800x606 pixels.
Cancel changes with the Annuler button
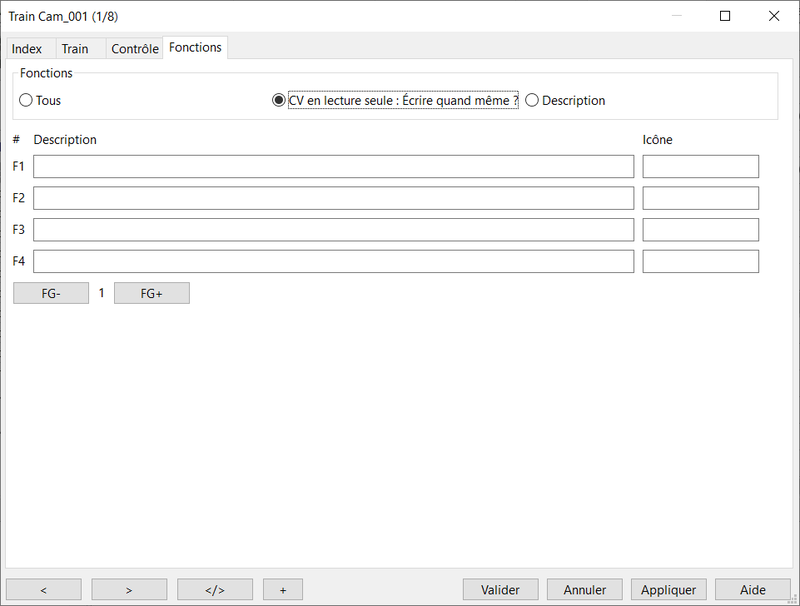tap(585, 590)
